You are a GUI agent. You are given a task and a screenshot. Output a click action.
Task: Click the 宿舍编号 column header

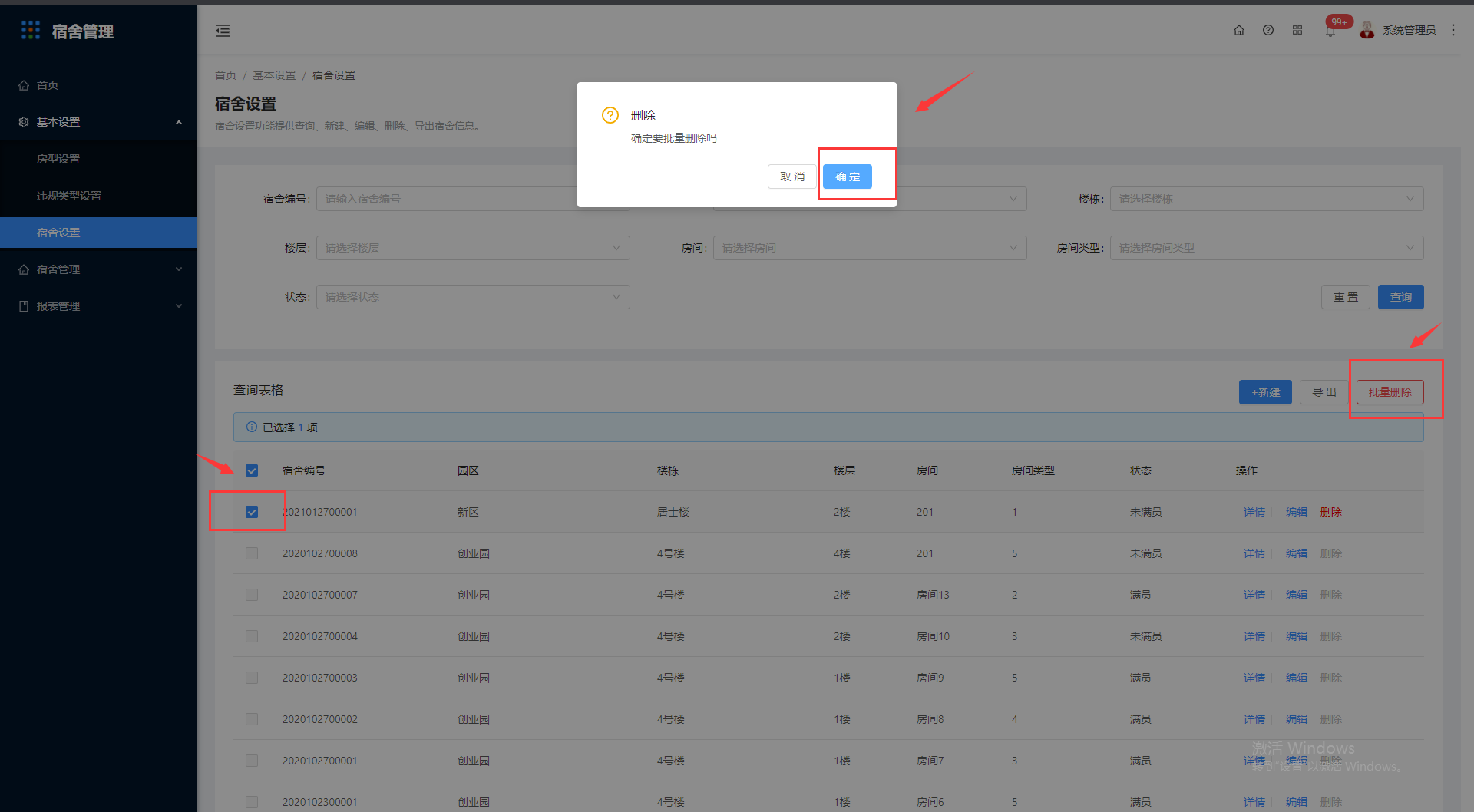point(304,470)
